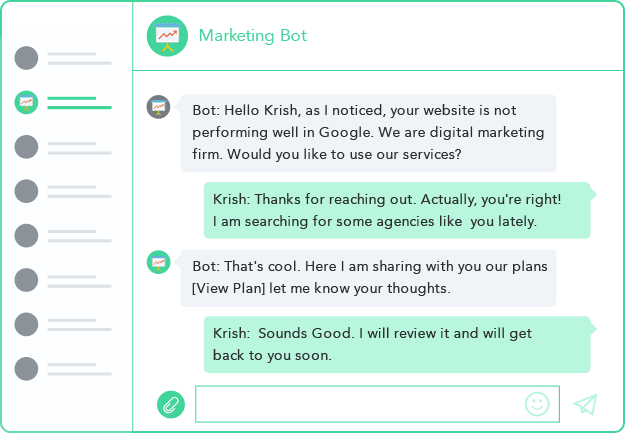Select the third sidebar contact avatar
The height and width of the screenshot is (433, 625).
pos(27,147)
